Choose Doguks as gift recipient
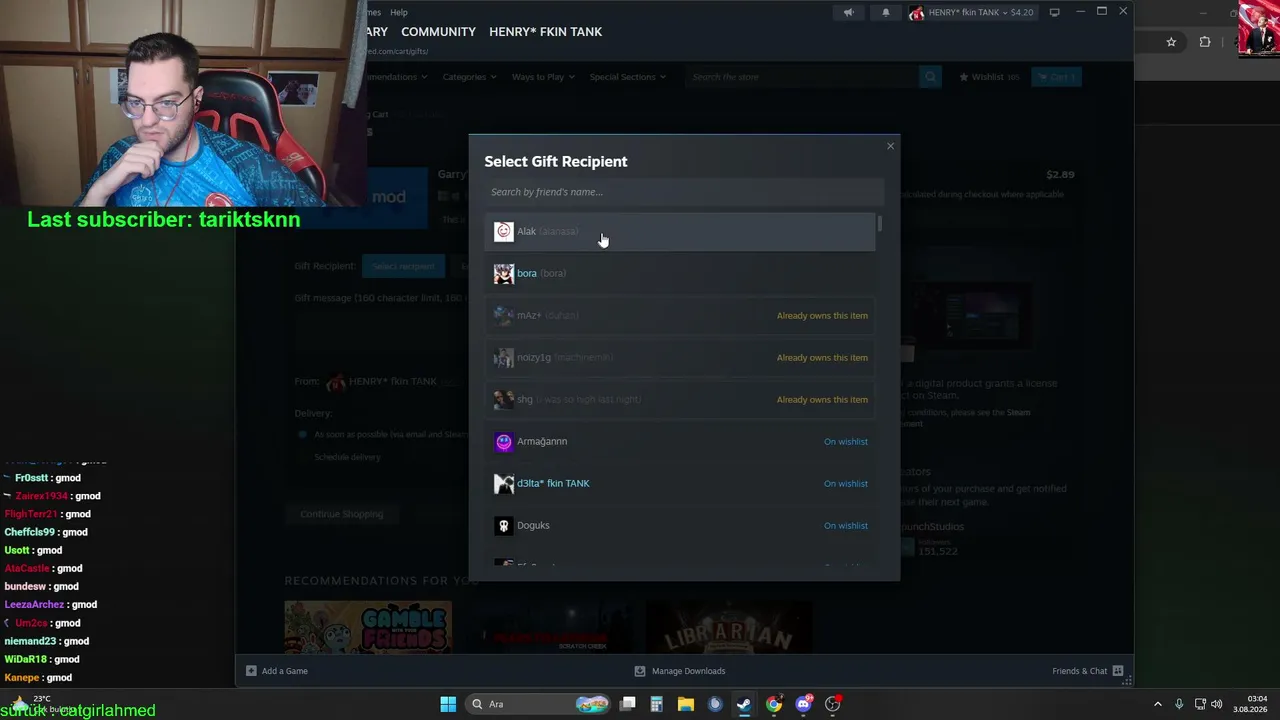The image size is (1280, 720). click(680, 525)
